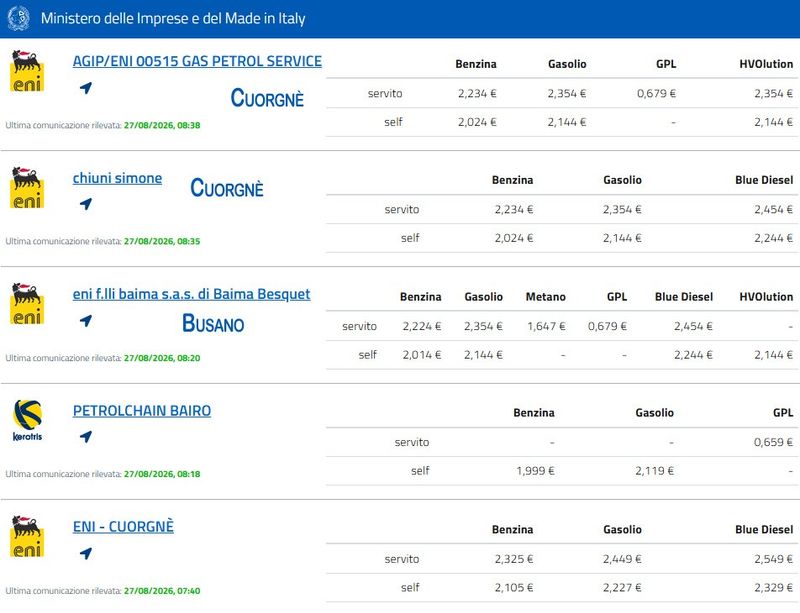
Task: Click self row label in ENI - CUORGNÈ table
Action: pyautogui.click(x=410, y=587)
